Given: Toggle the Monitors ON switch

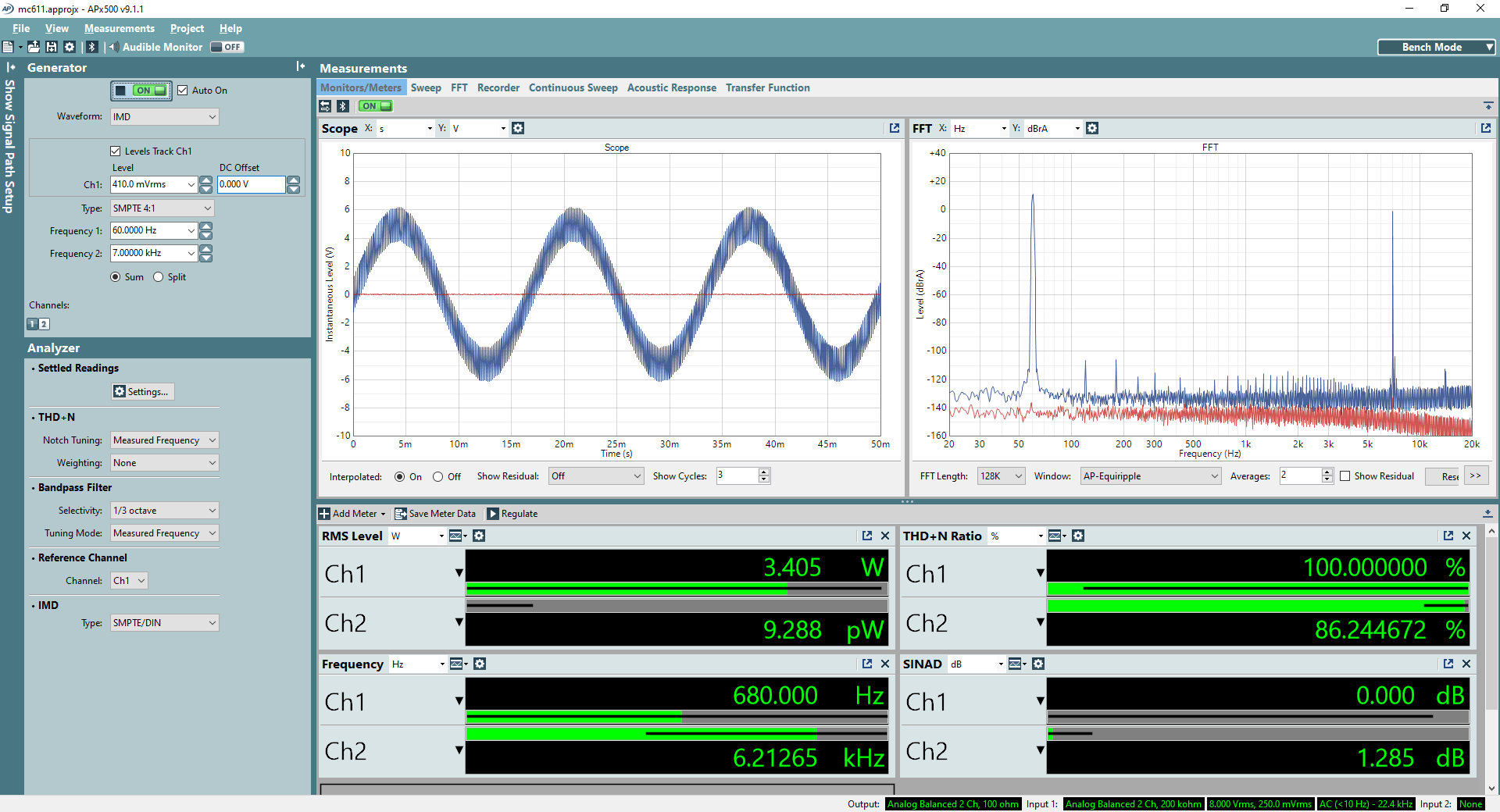Looking at the screenshot, I should point(376,106).
